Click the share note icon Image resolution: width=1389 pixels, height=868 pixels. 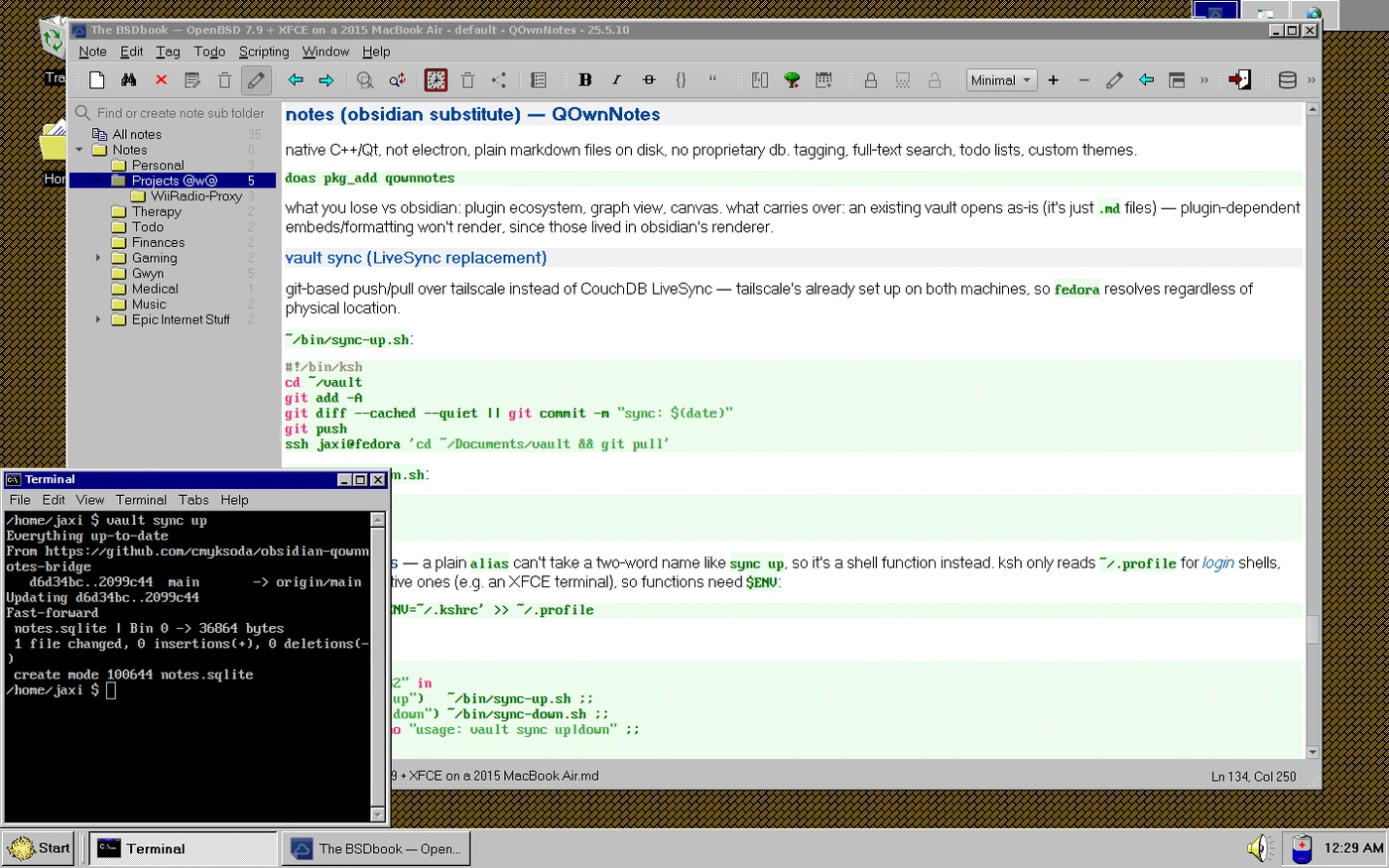pos(499,80)
